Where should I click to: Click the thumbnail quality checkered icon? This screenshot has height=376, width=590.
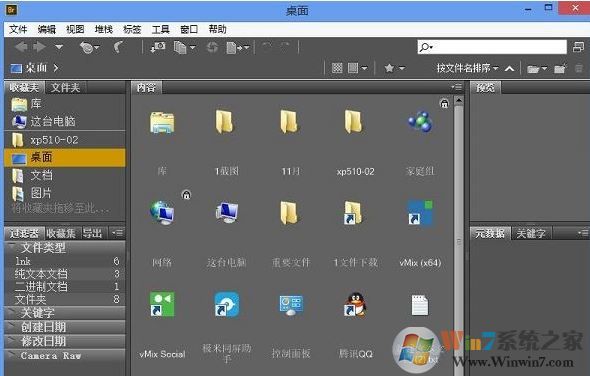(337, 68)
